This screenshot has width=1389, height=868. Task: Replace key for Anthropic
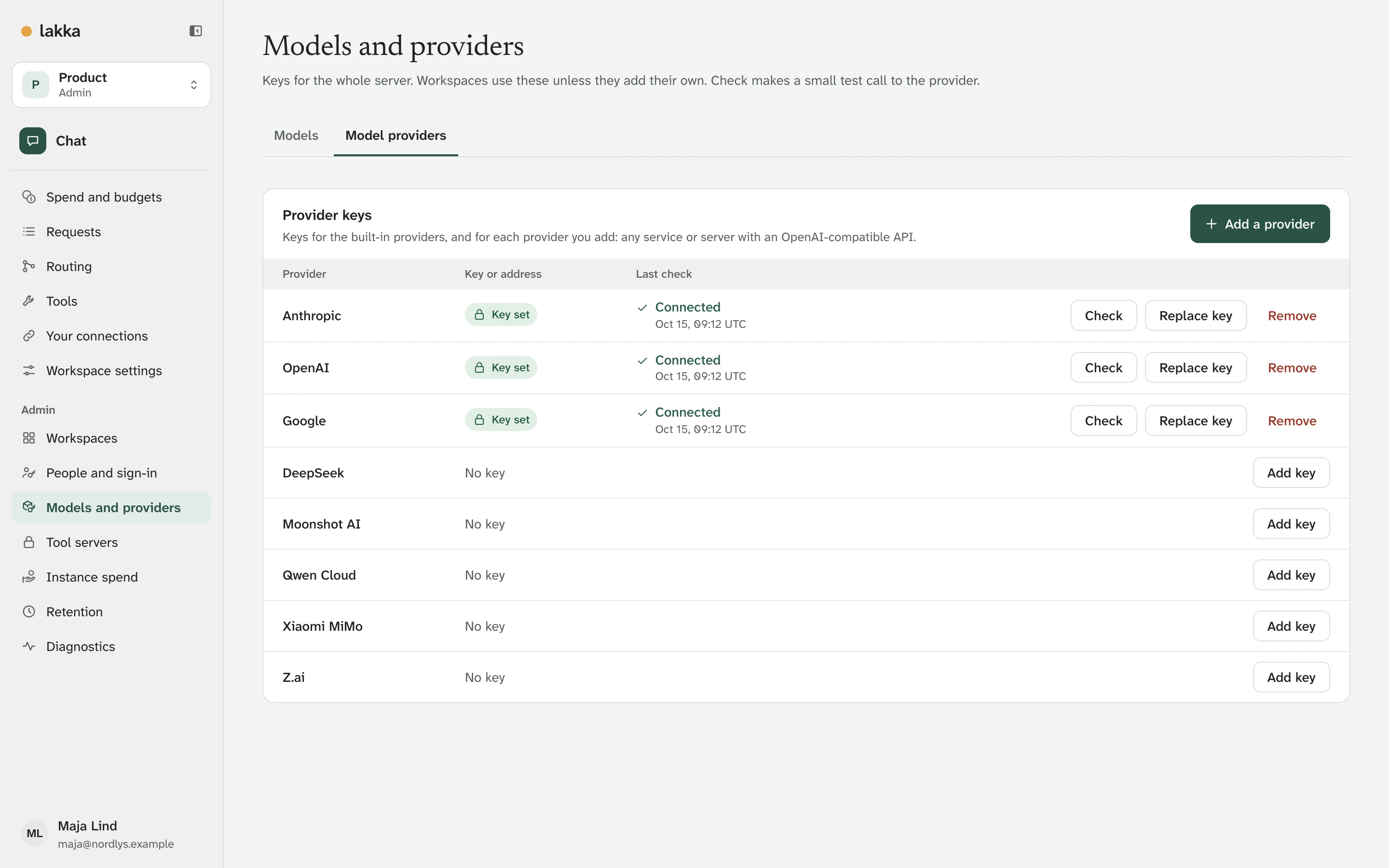click(x=1196, y=316)
